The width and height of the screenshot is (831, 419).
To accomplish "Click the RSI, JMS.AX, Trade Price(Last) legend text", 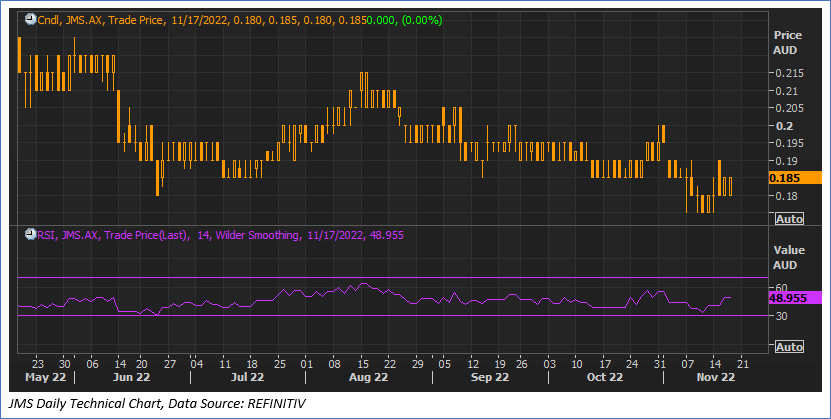I will 113,236.
